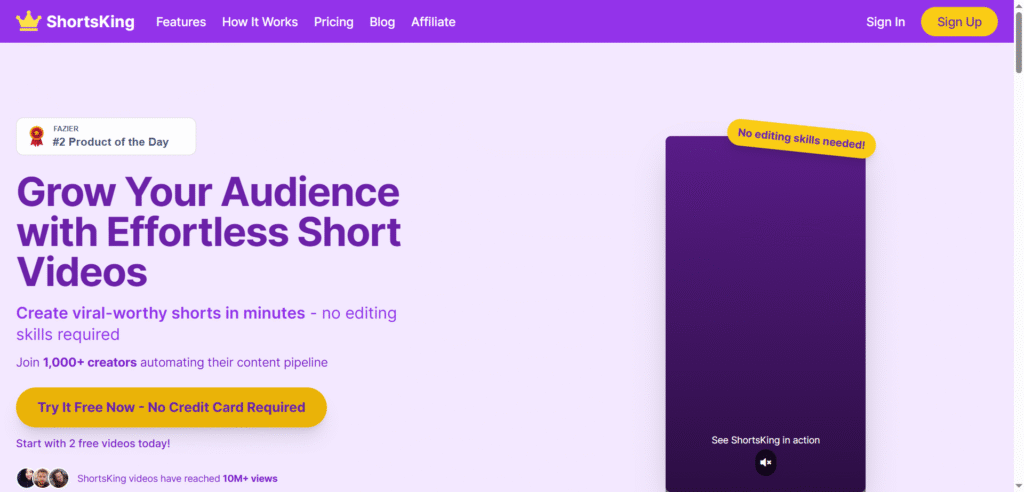Click '1,000+ creators' text

point(90,362)
